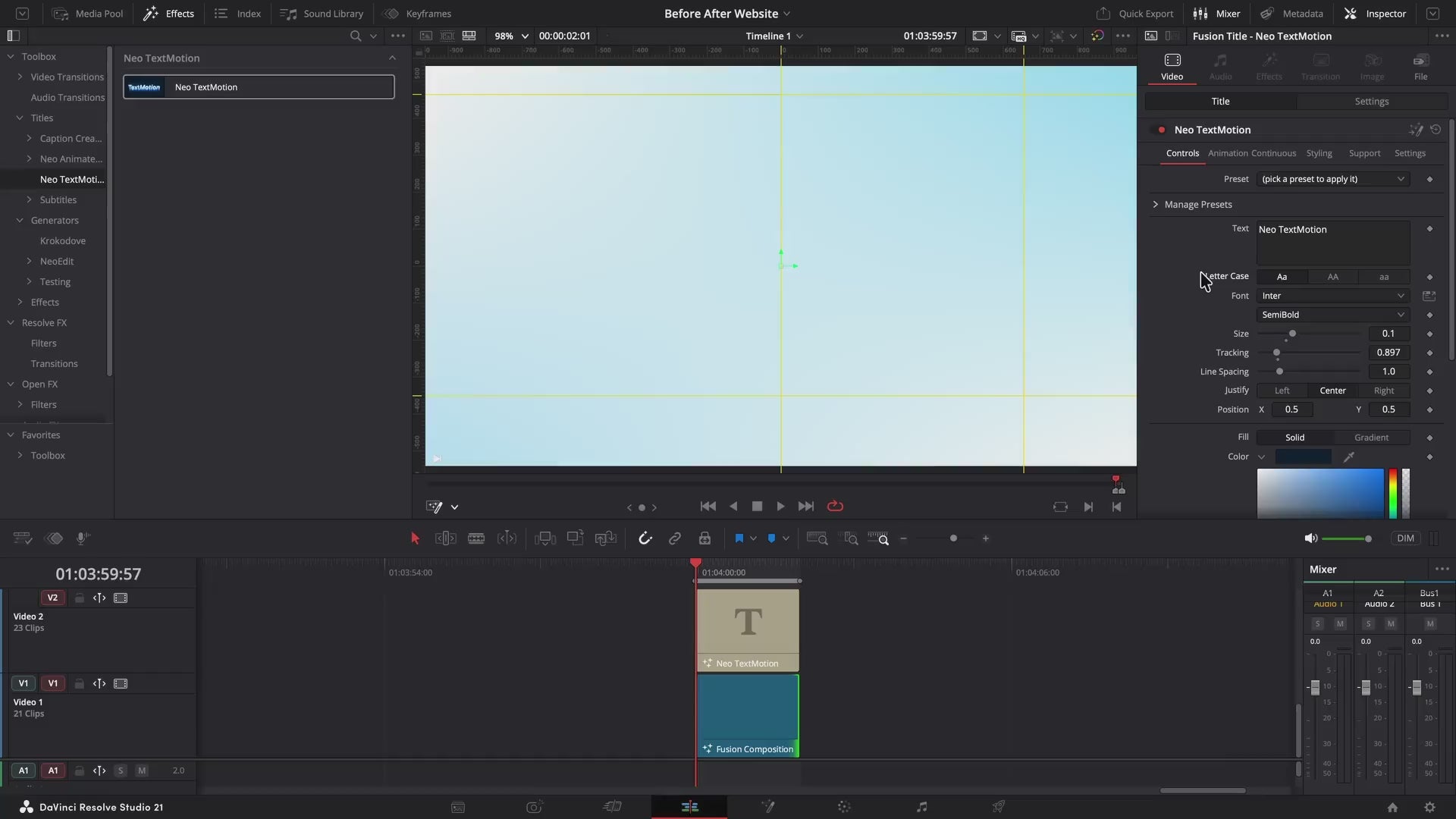
Task: Collapse the Resolve FX tree group
Action: pyautogui.click(x=11, y=323)
